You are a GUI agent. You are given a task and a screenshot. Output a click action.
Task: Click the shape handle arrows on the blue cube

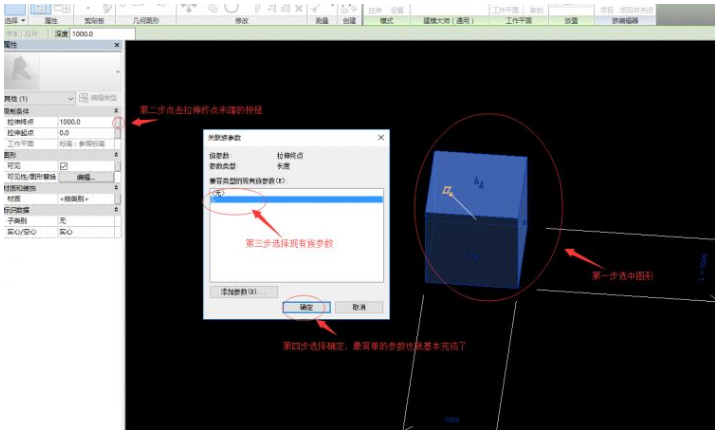(x=480, y=182)
